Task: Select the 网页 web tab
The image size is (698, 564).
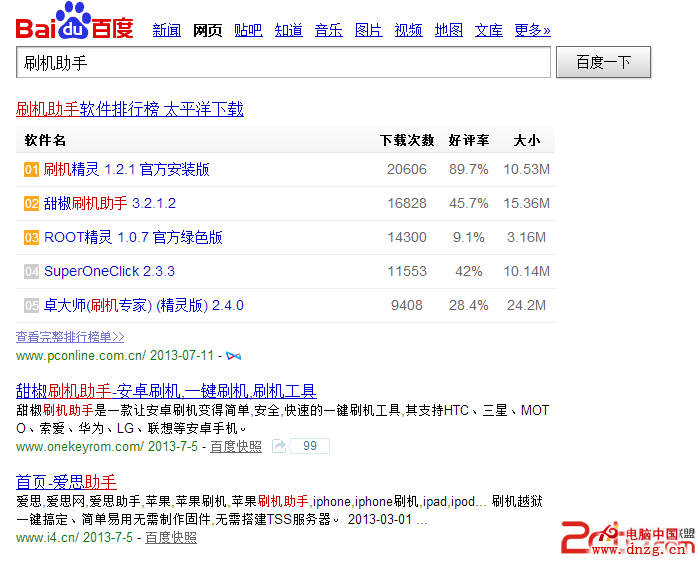Action: [x=207, y=30]
